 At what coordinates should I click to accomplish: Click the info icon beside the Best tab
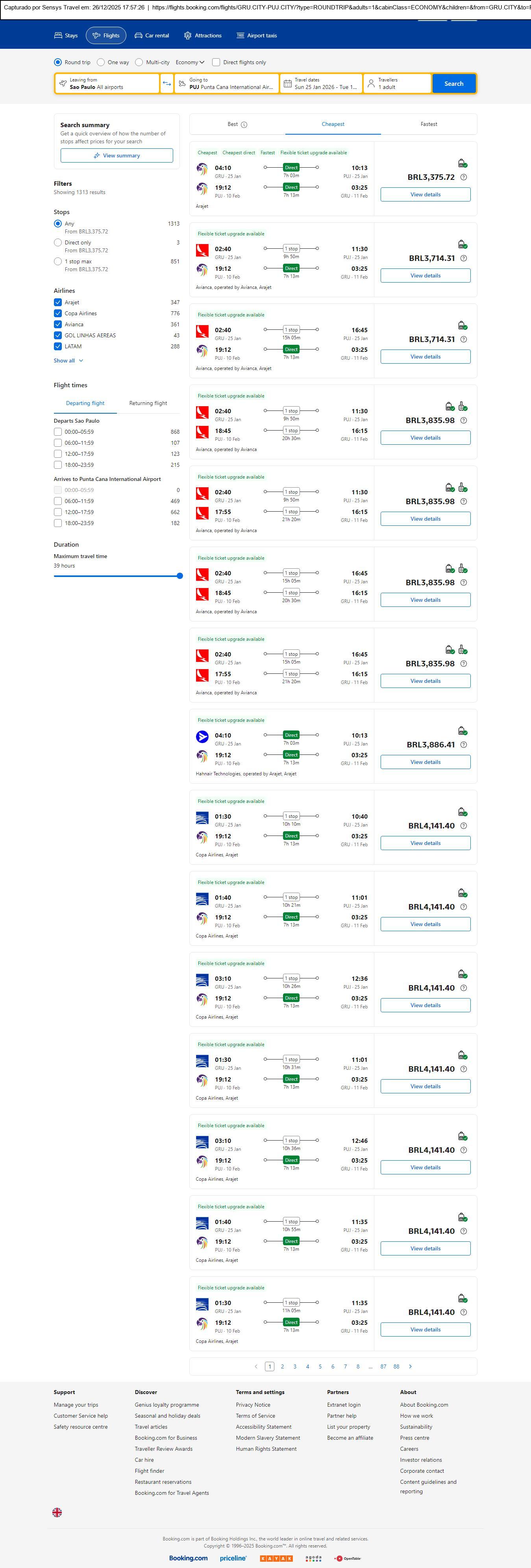(244, 125)
